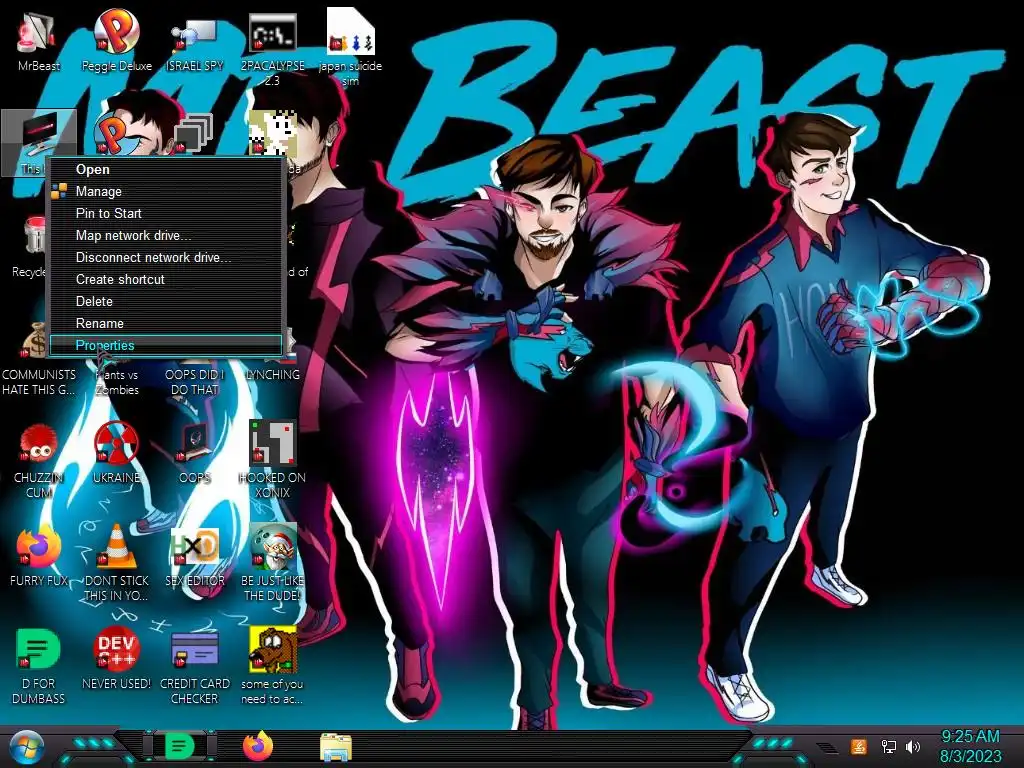Select the OOPS DID I DO THAT shortcut
The width and height of the screenshot is (1024, 768).
coord(194,382)
